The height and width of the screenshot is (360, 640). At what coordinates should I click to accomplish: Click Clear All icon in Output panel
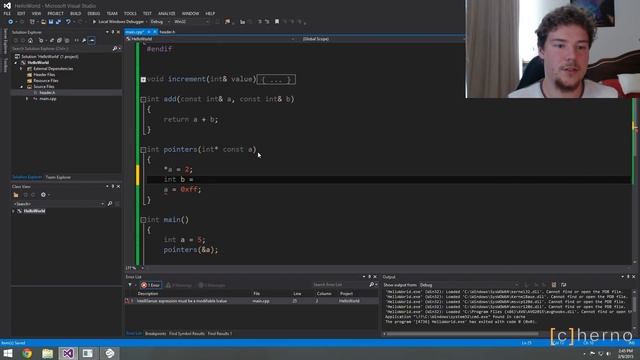554,285
